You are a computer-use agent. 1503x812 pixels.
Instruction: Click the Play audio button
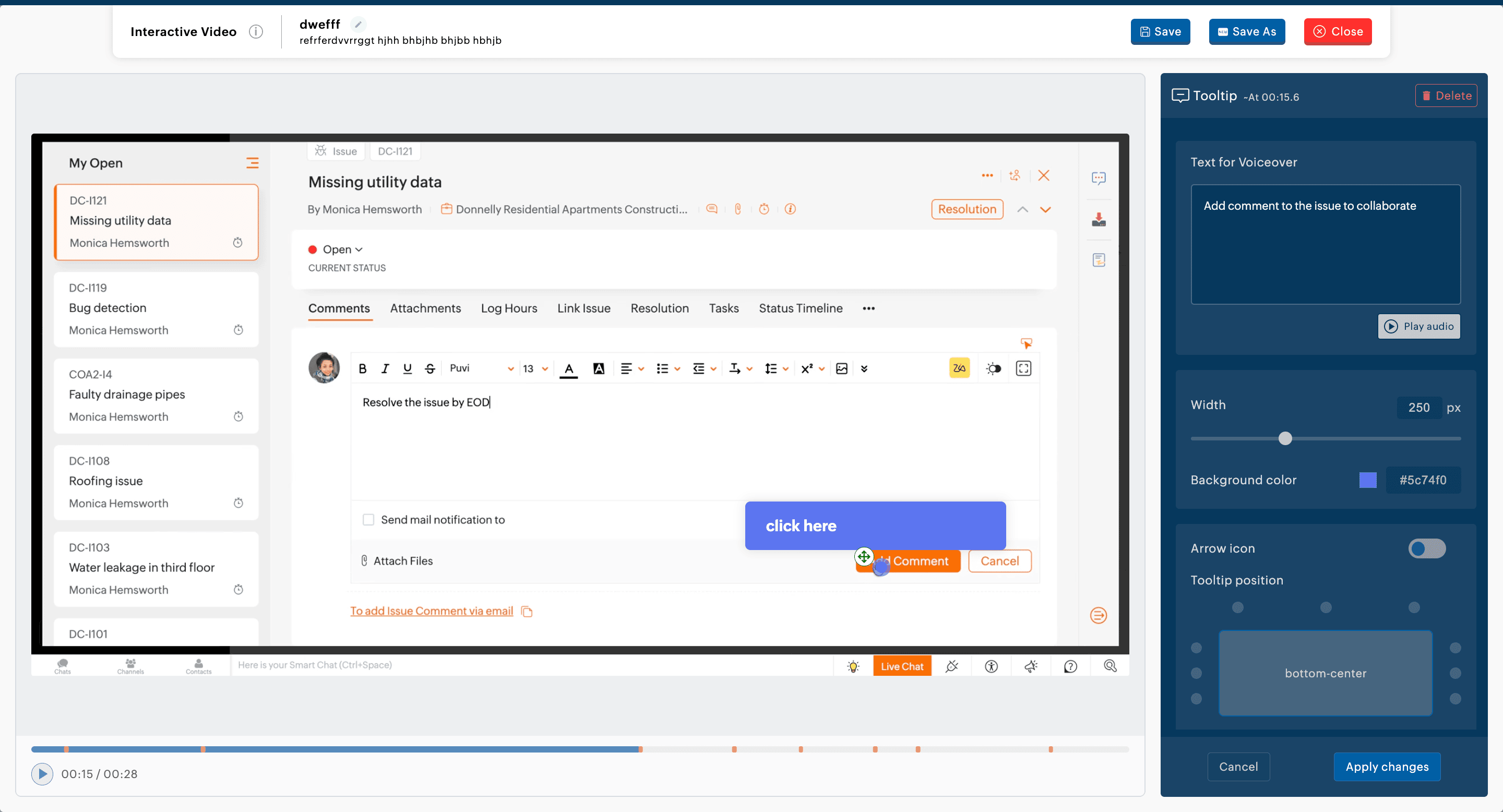coord(1418,327)
